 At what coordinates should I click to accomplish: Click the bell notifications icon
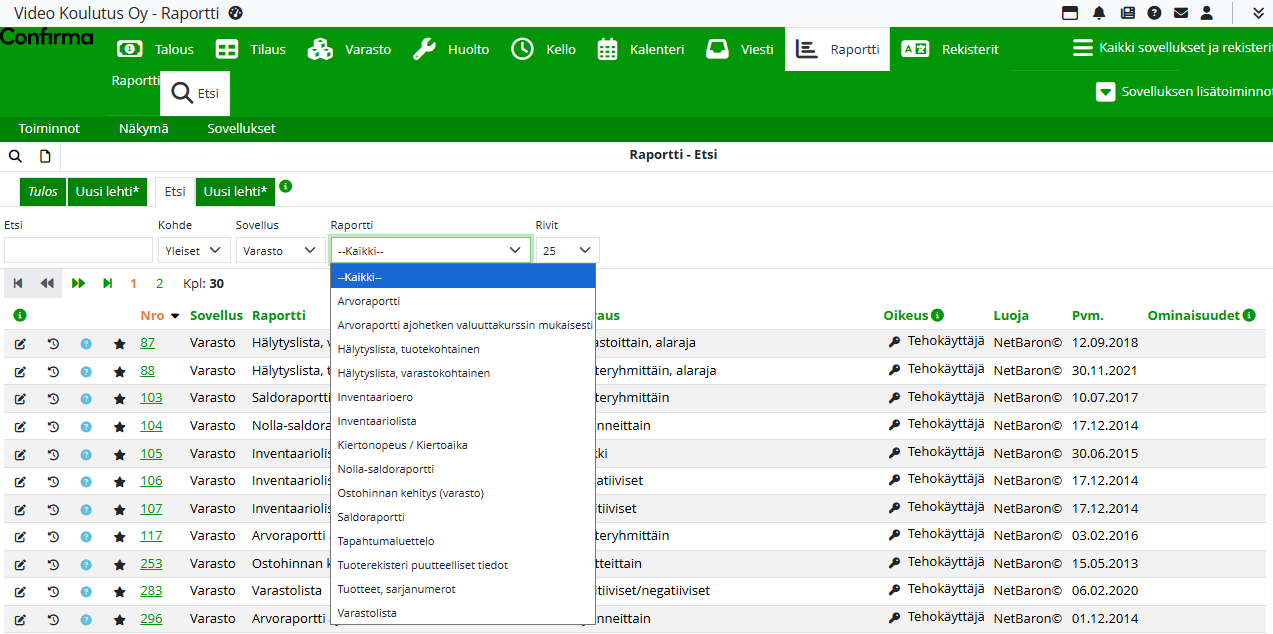(1099, 13)
